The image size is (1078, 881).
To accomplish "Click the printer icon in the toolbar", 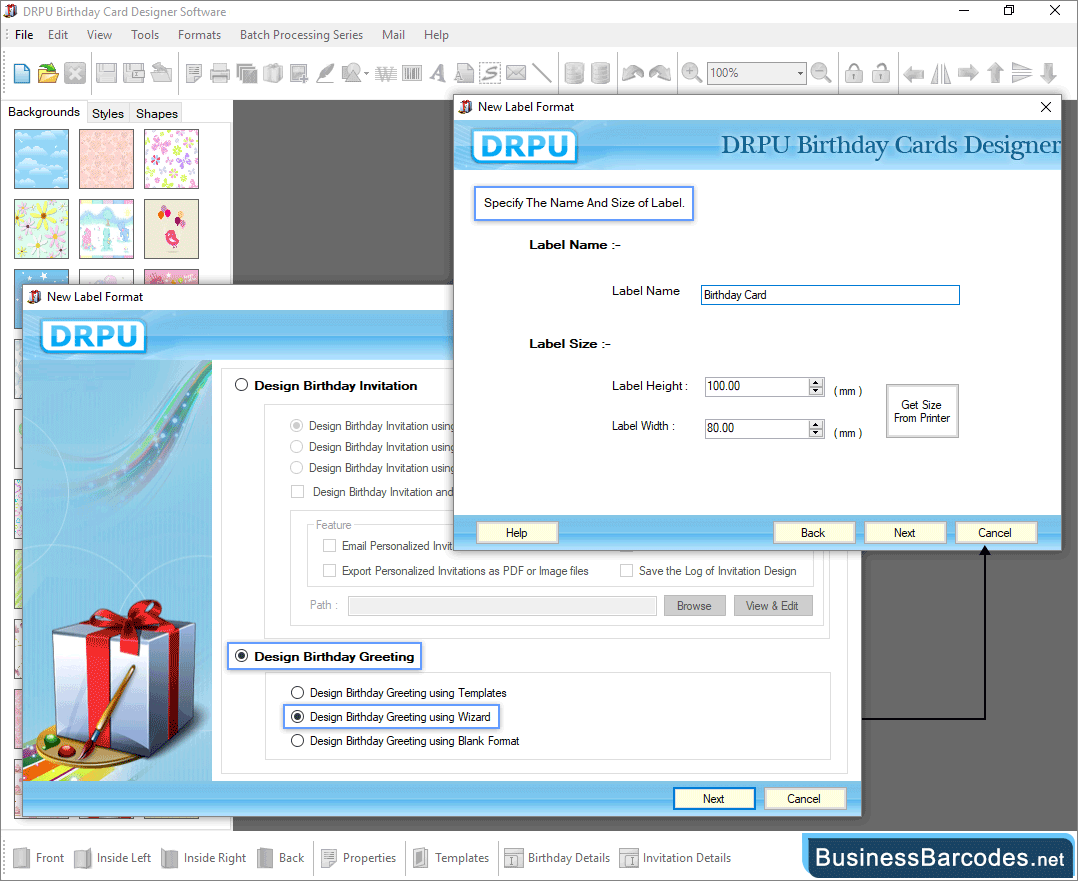I will pyautogui.click(x=220, y=73).
